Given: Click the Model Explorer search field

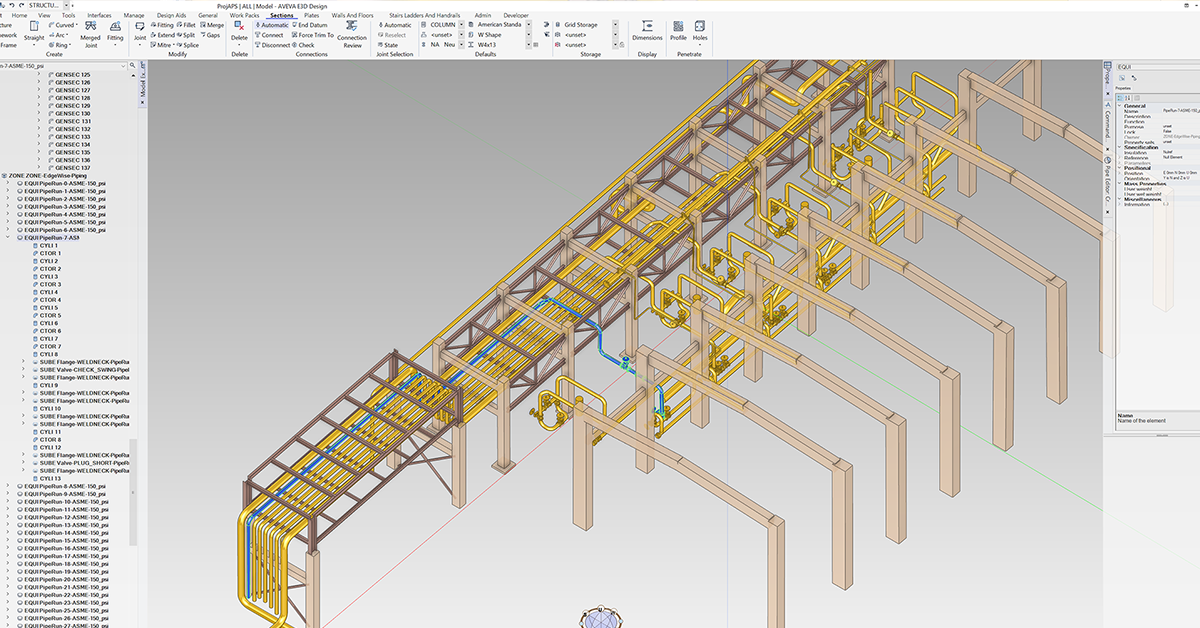Looking at the screenshot, I should 63,65.
